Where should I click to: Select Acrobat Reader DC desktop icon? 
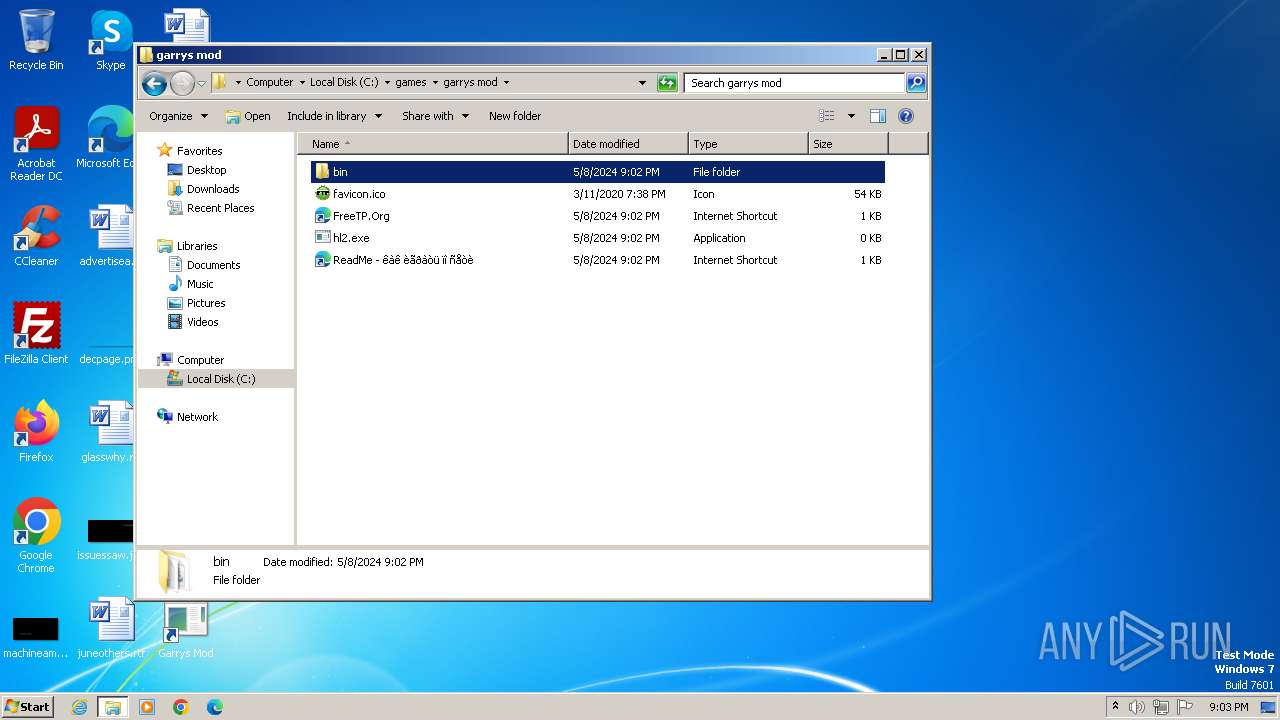click(x=36, y=144)
